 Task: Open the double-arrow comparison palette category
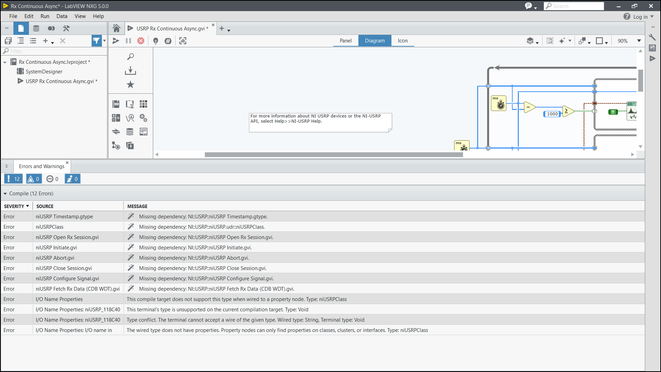[116, 132]
